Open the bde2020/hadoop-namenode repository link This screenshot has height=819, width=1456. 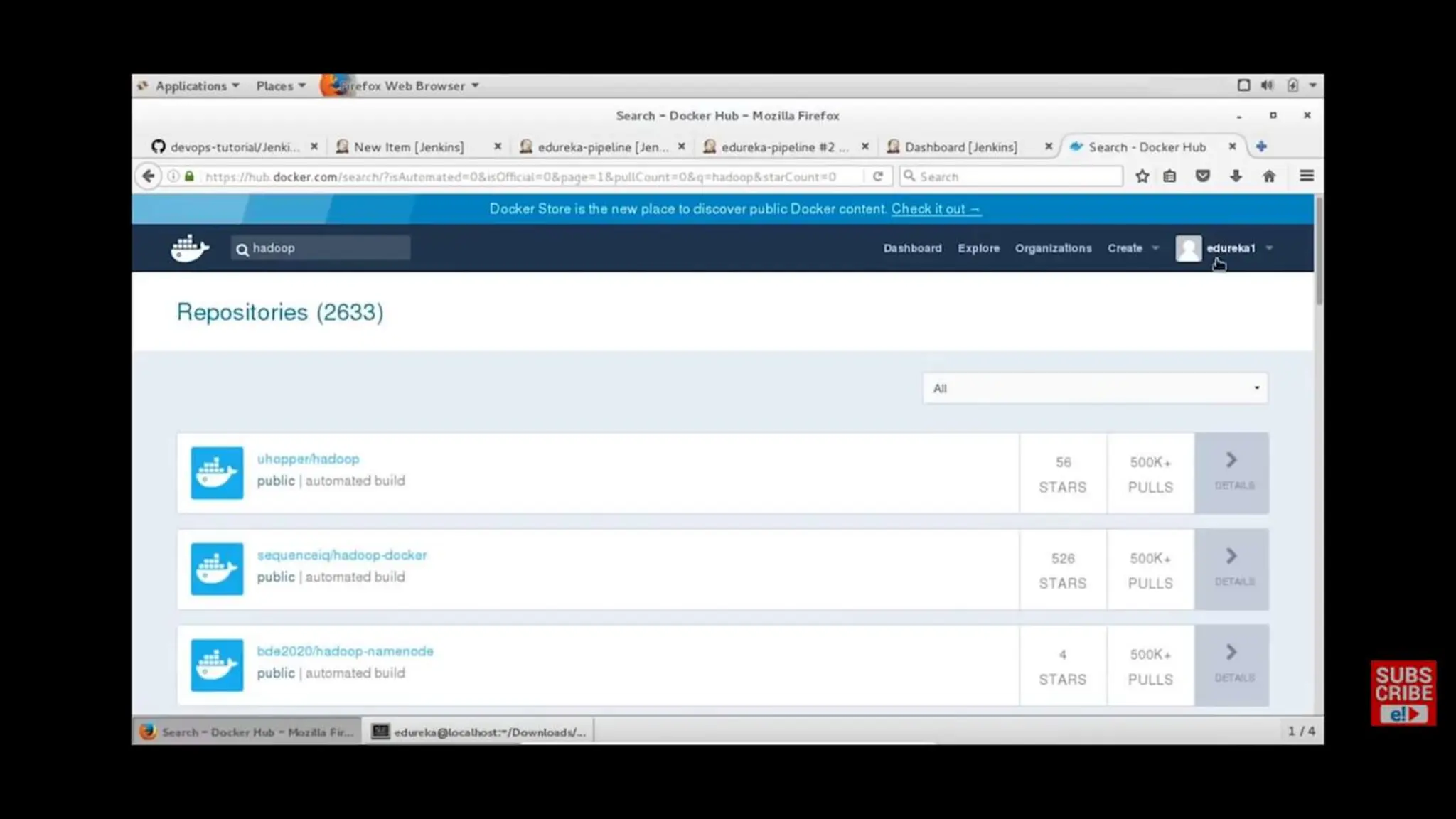[x=345, y=651]
